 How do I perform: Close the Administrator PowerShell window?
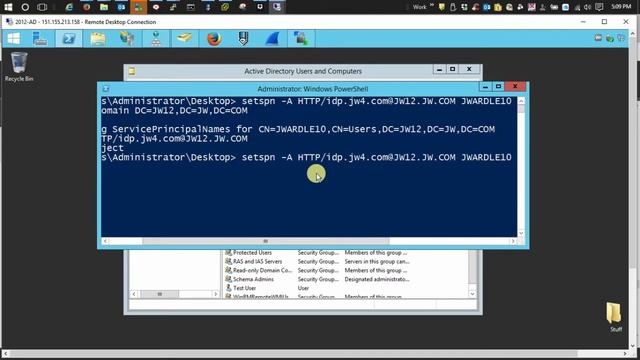[515, 87]
